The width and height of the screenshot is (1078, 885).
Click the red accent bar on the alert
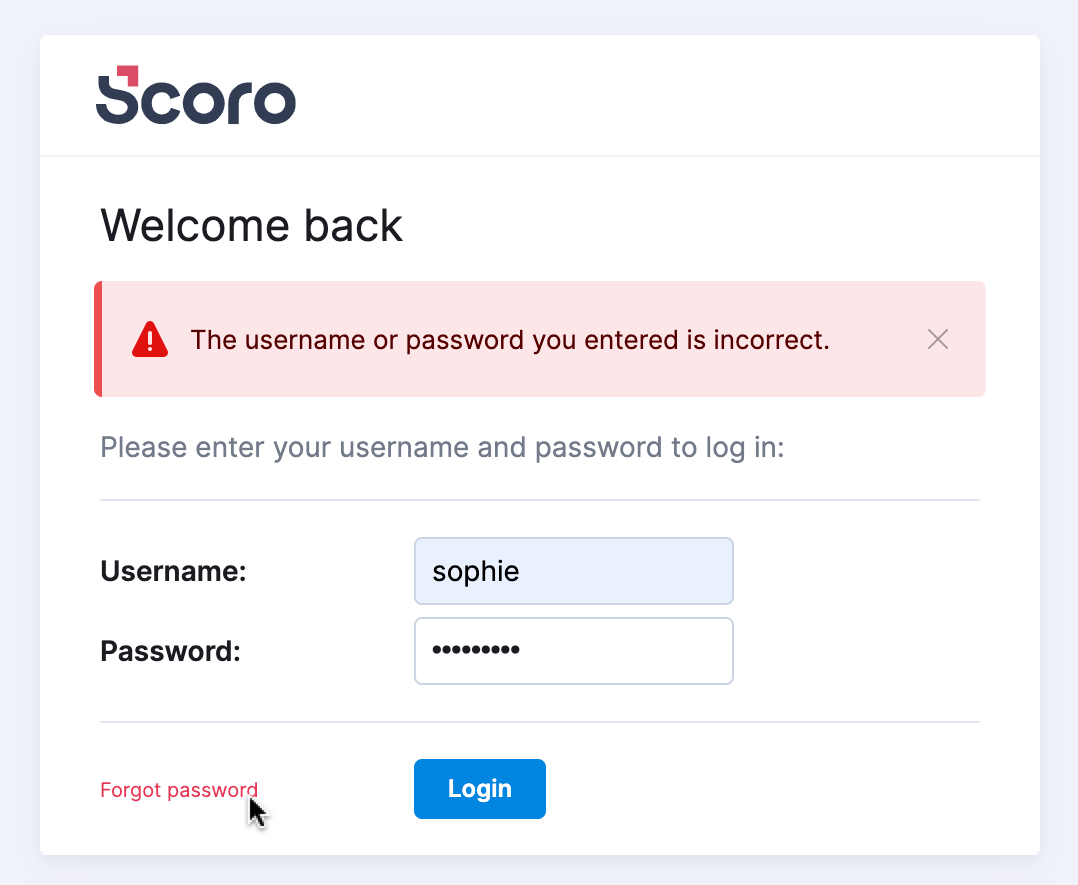[100, 339]
